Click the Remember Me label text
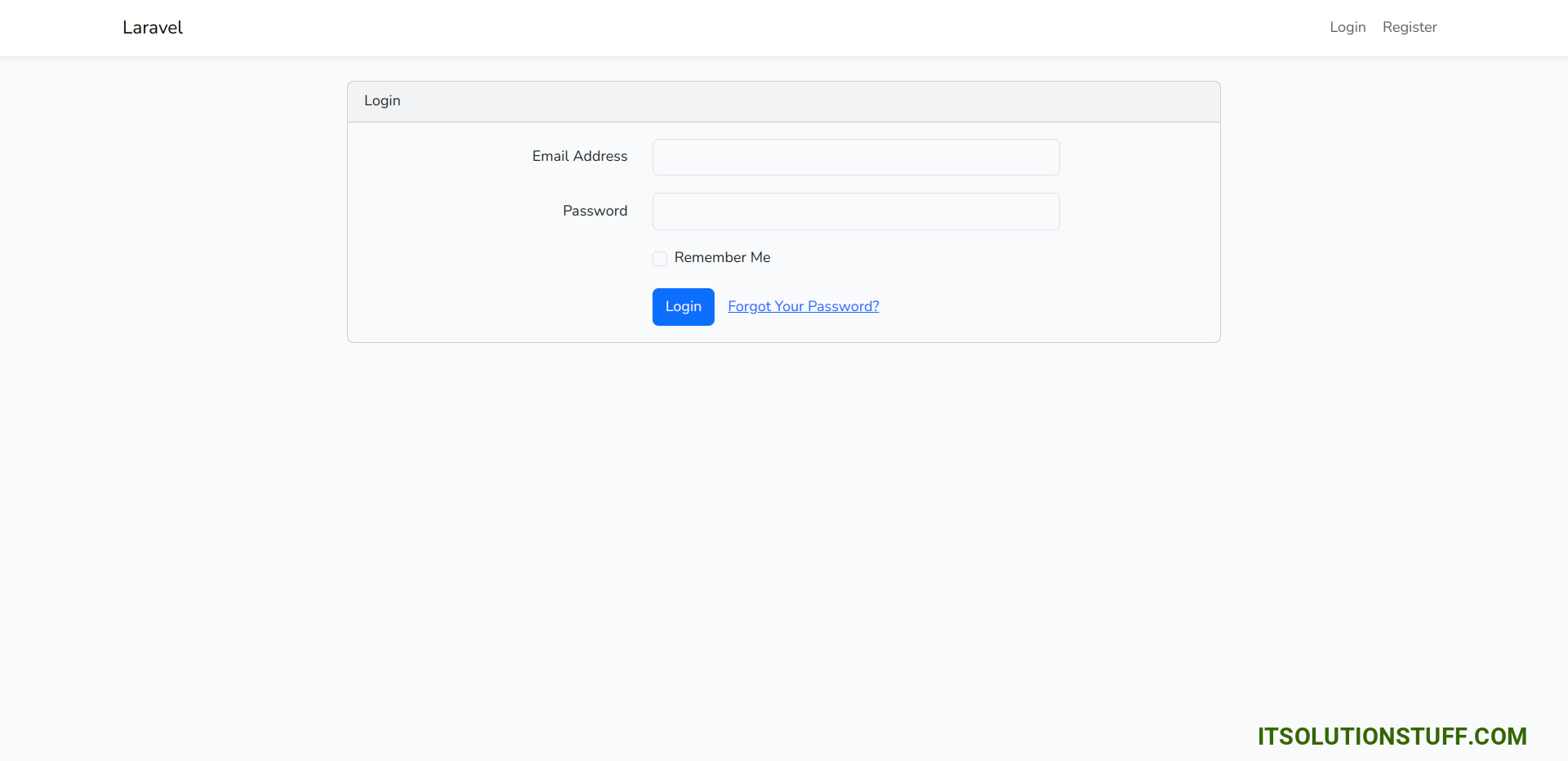Image resolution: width=1568 pixels, height=761 pixels. [x=722, y=257]
